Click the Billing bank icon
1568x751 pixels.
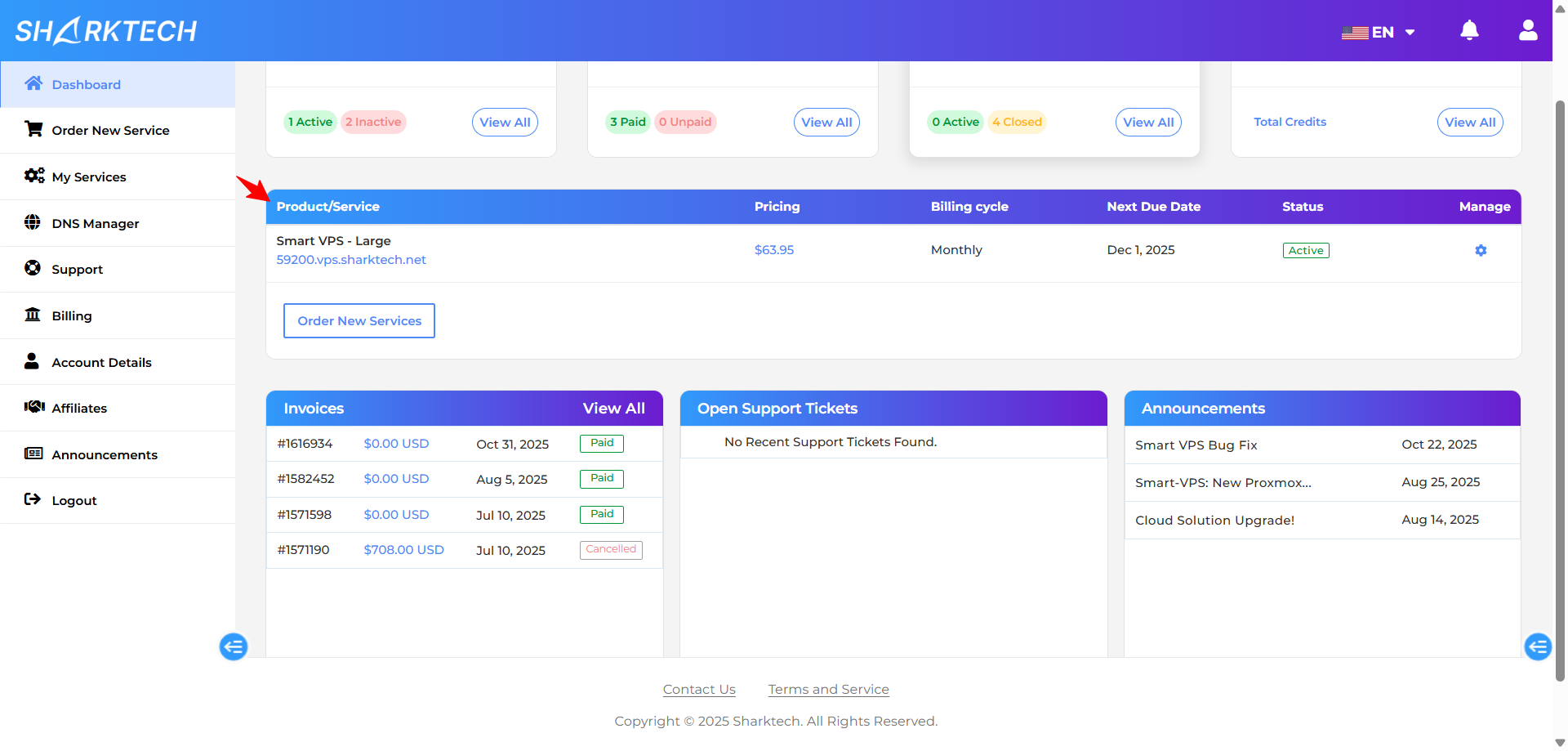coord(33,315)
